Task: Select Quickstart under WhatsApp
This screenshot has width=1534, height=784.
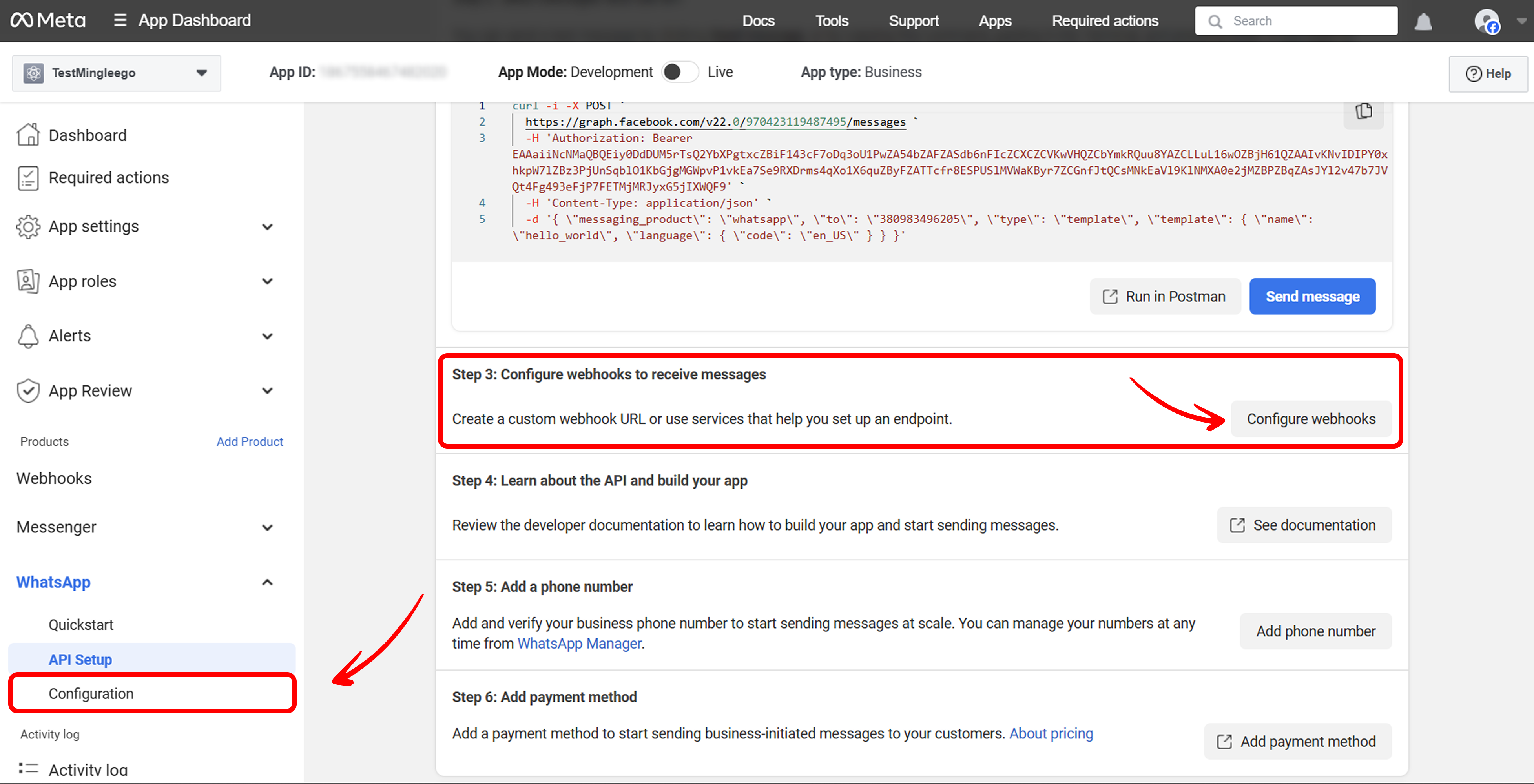Action: (x=81, y=624)
